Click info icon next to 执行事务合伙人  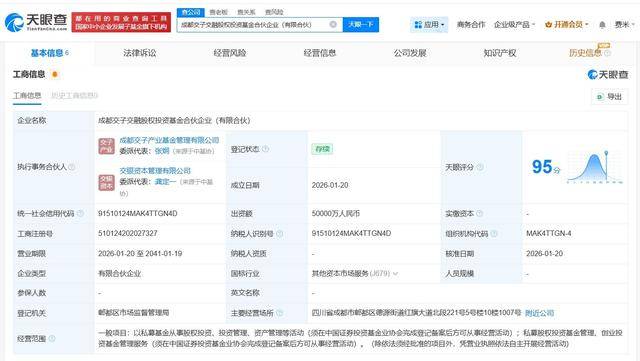(72, 167)
